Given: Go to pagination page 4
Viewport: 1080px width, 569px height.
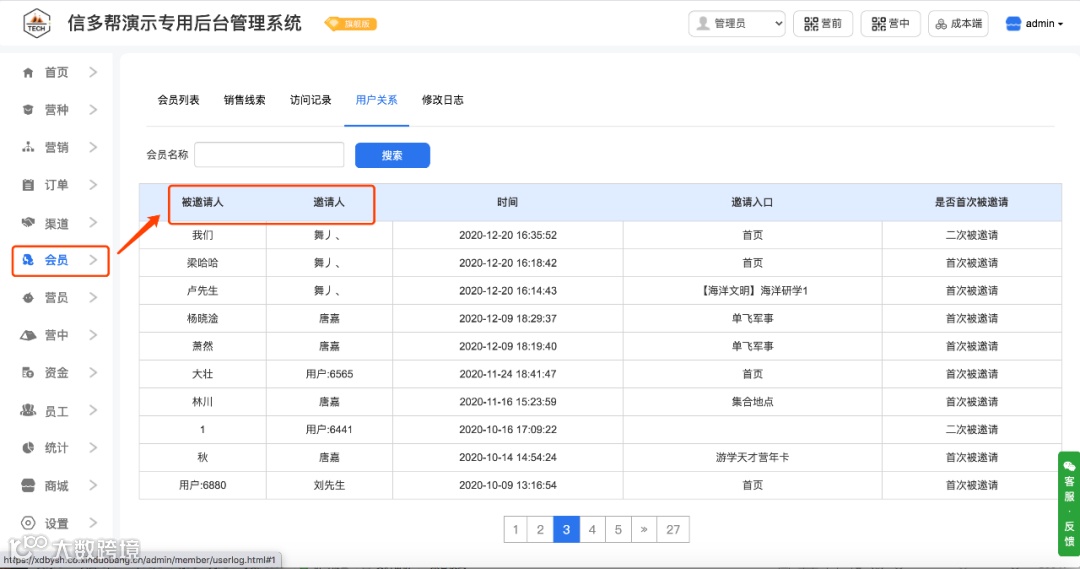Looking at the screenshot, I should [x=592, y=530].
